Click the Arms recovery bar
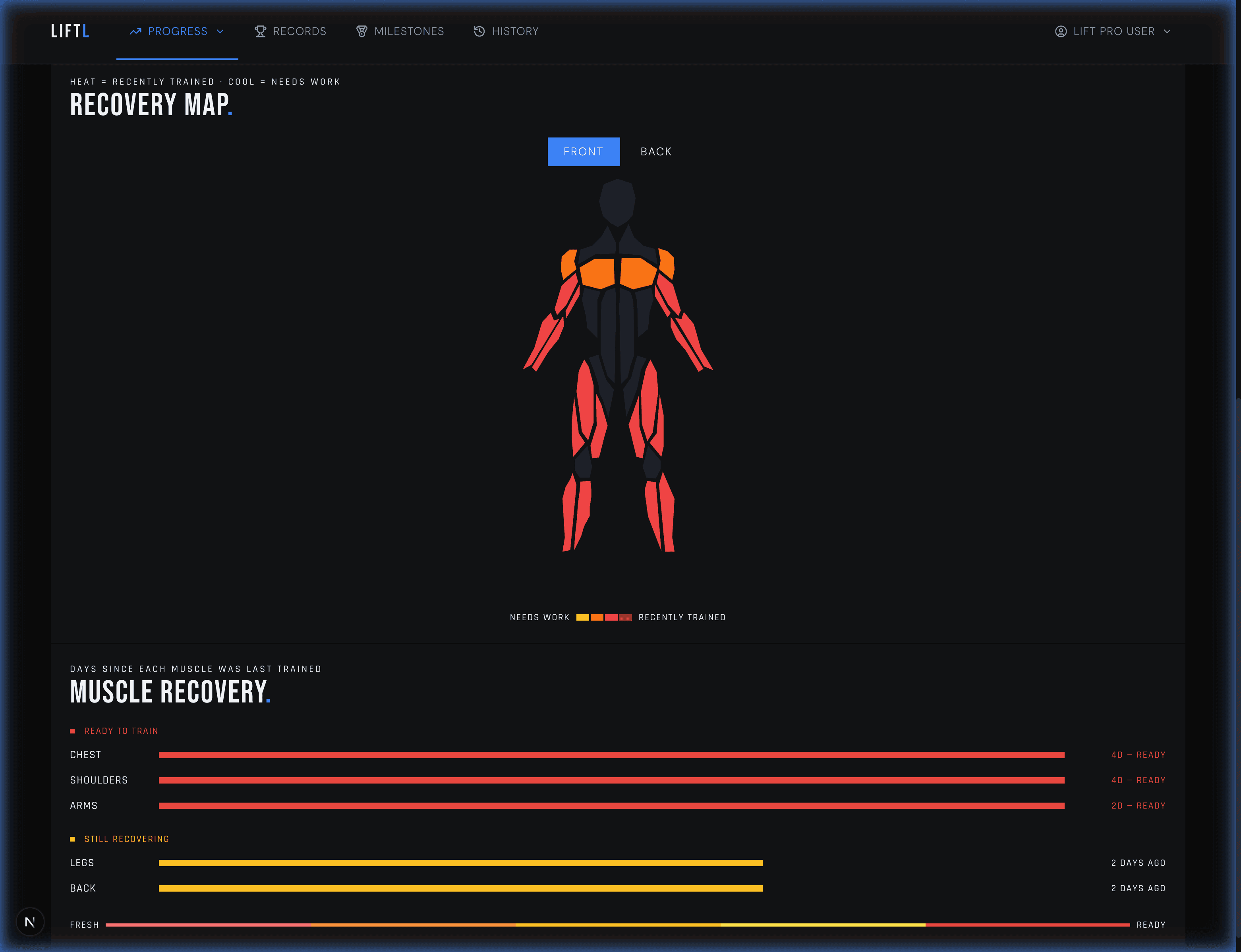 [612, 806]
